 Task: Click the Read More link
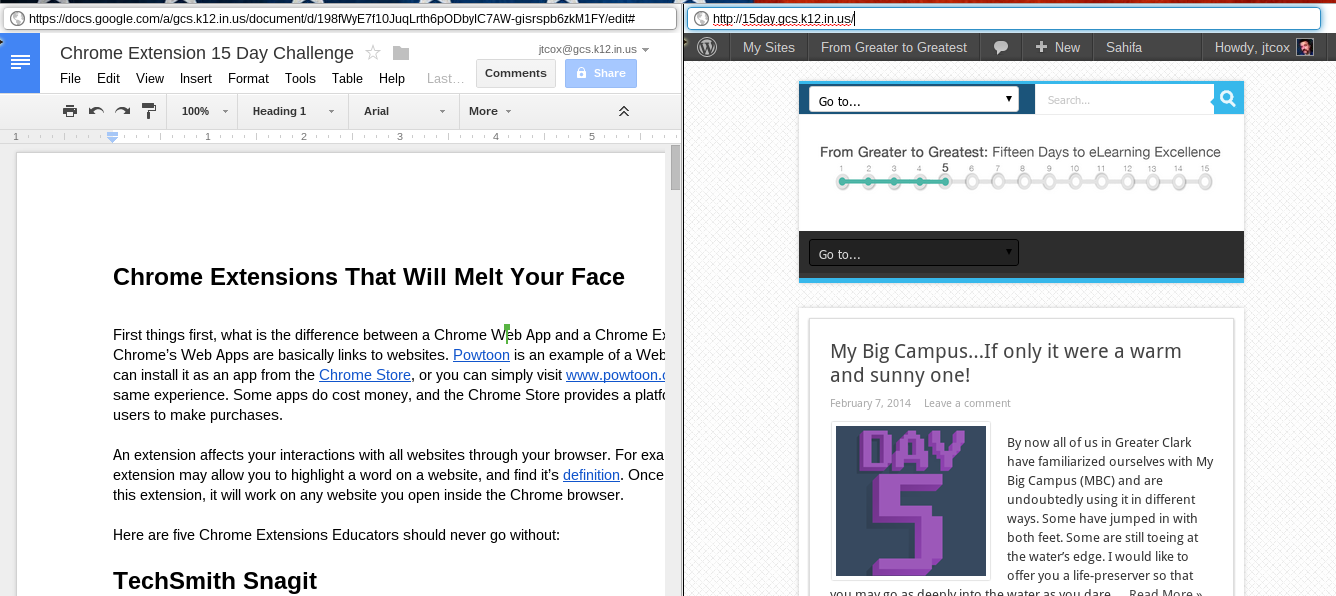[1165, 592]
